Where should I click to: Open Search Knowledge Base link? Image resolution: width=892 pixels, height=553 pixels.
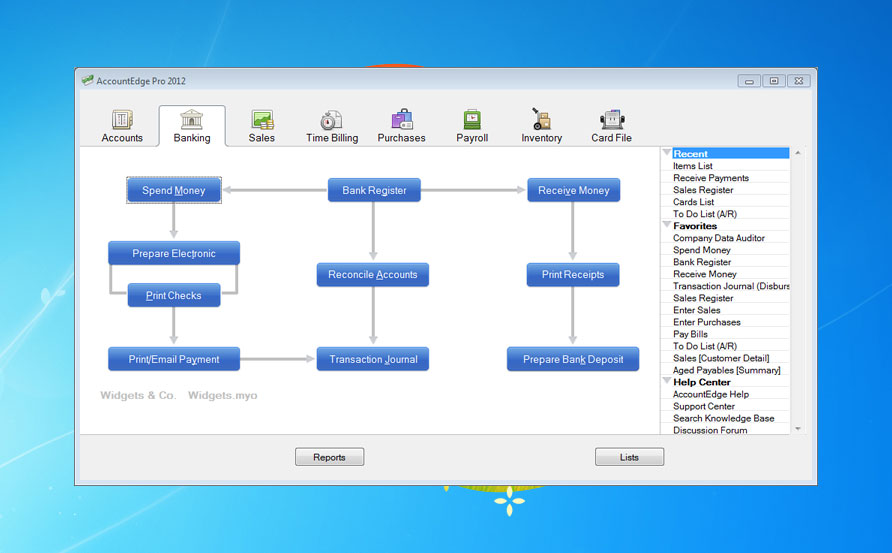pos(724,418)
